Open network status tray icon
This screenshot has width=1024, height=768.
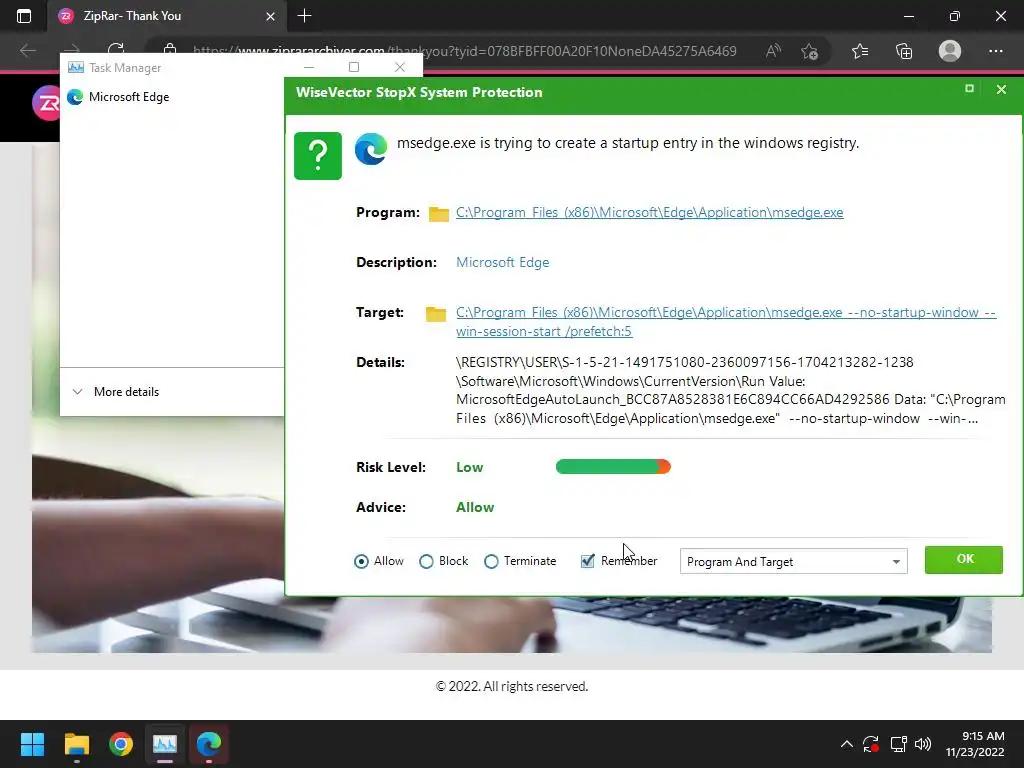[899, 744]
